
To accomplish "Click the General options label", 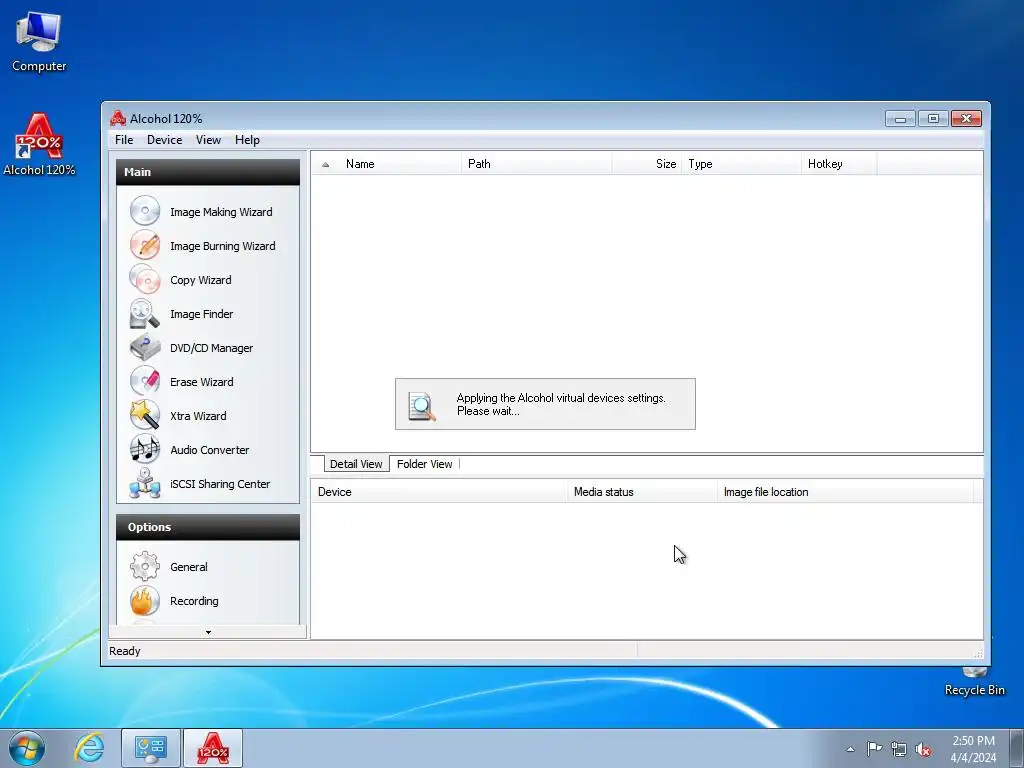I will 189,567.
